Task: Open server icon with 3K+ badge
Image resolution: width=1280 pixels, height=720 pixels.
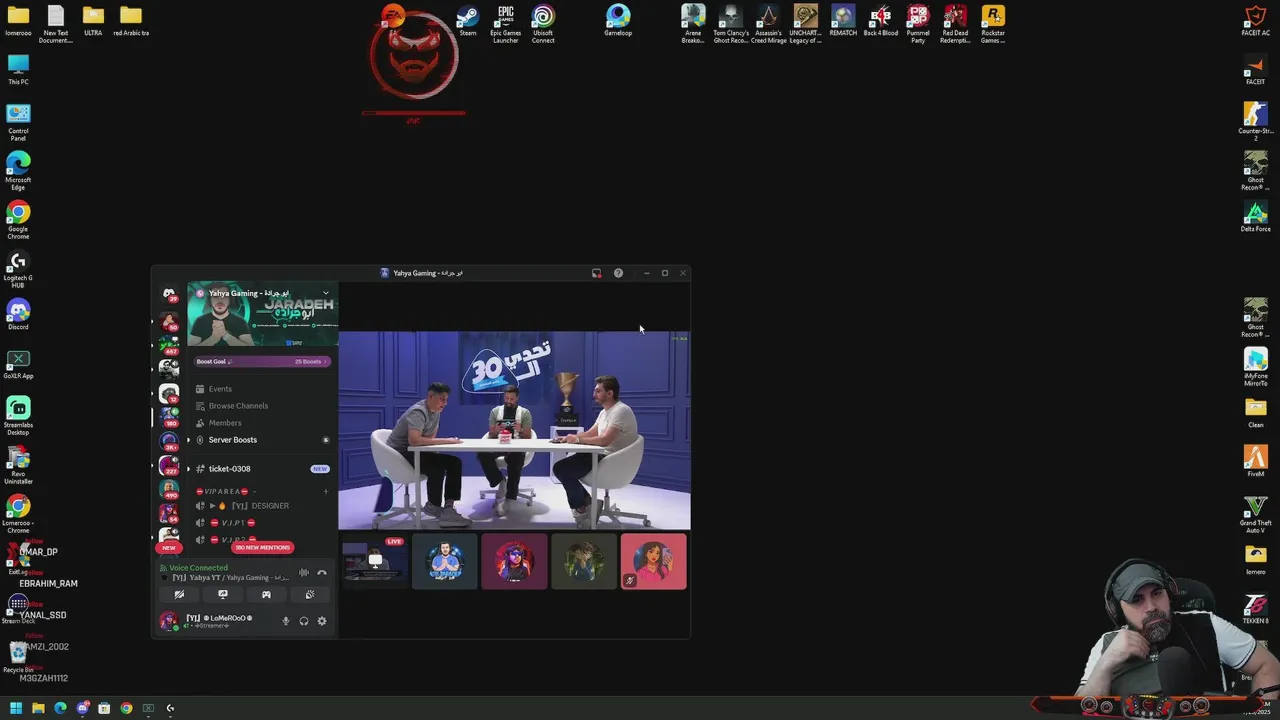Action: tap(169, 440)
